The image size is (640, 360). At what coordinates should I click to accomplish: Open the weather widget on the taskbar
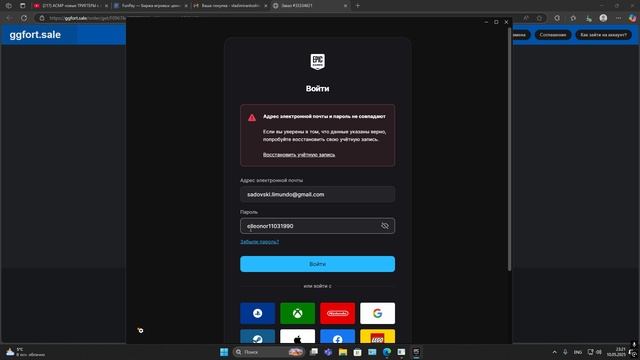coord(25,352)
